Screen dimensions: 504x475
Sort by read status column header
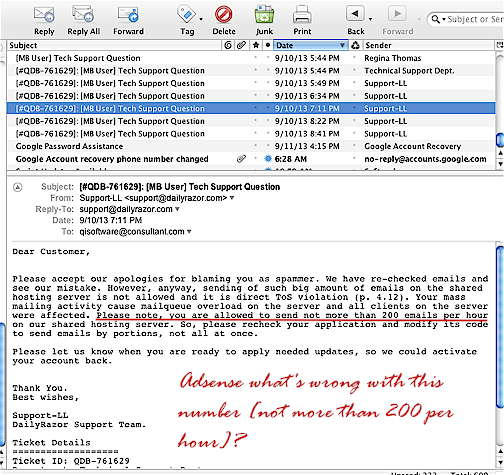click(268, 45)
